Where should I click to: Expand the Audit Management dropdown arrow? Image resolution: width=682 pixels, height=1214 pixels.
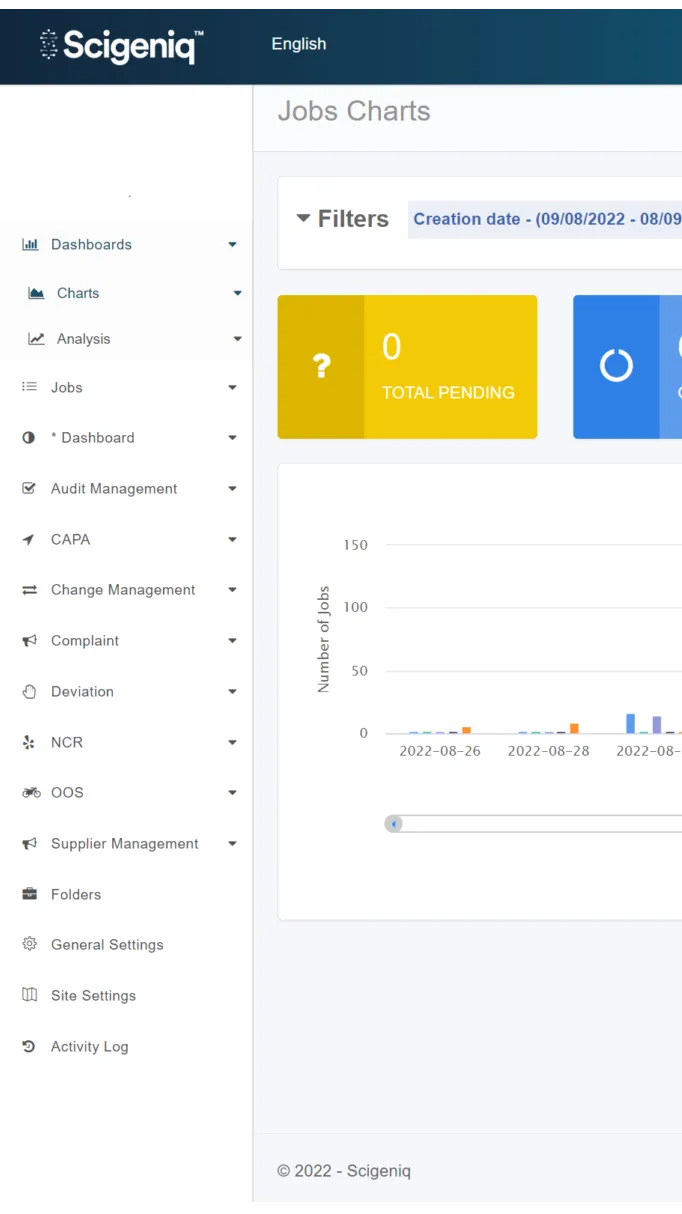[232, 489]
